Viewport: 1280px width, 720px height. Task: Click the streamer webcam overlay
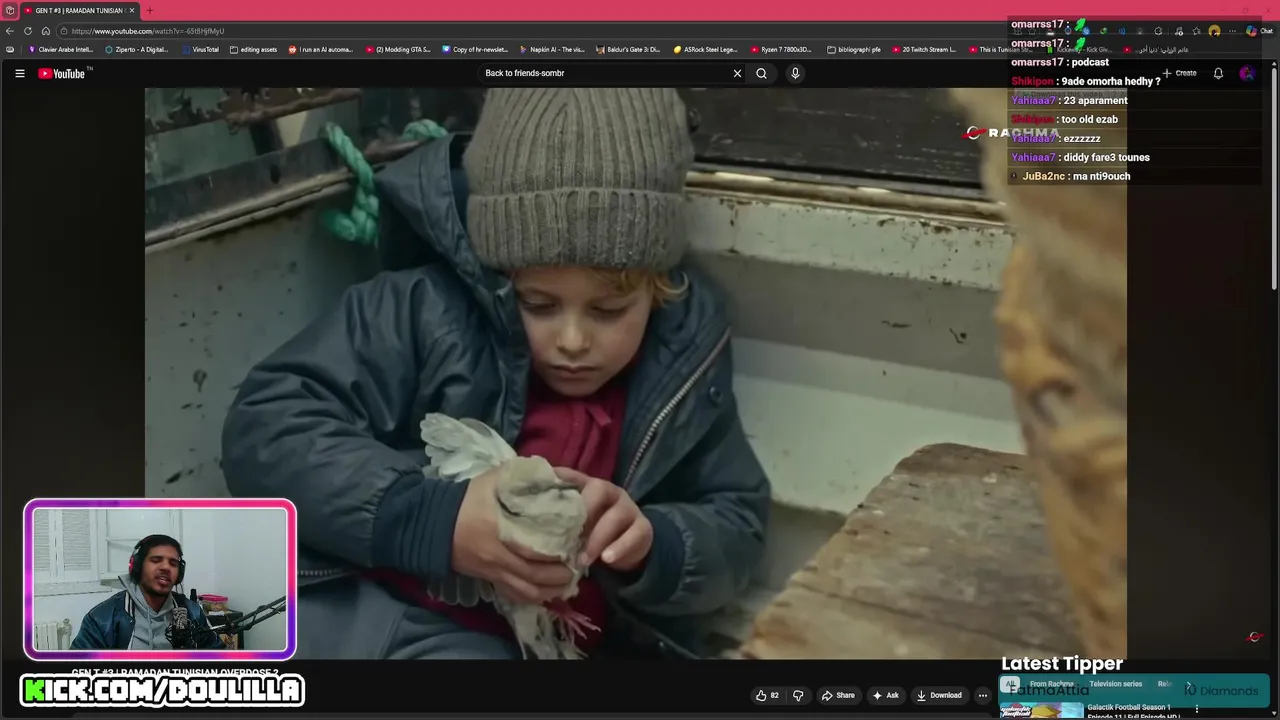160,580
